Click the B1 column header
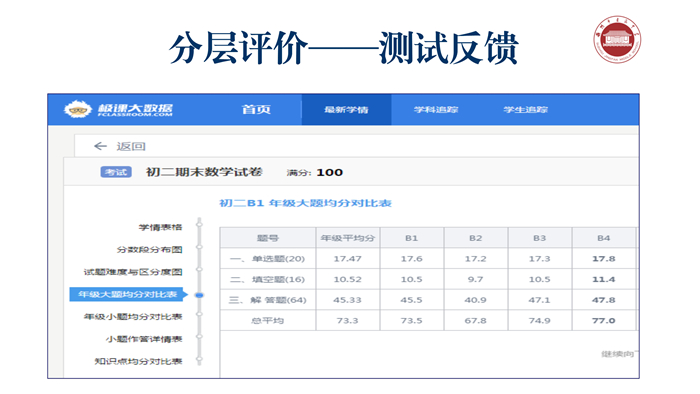This screenshot has height=394, width=700. [412, 238]
